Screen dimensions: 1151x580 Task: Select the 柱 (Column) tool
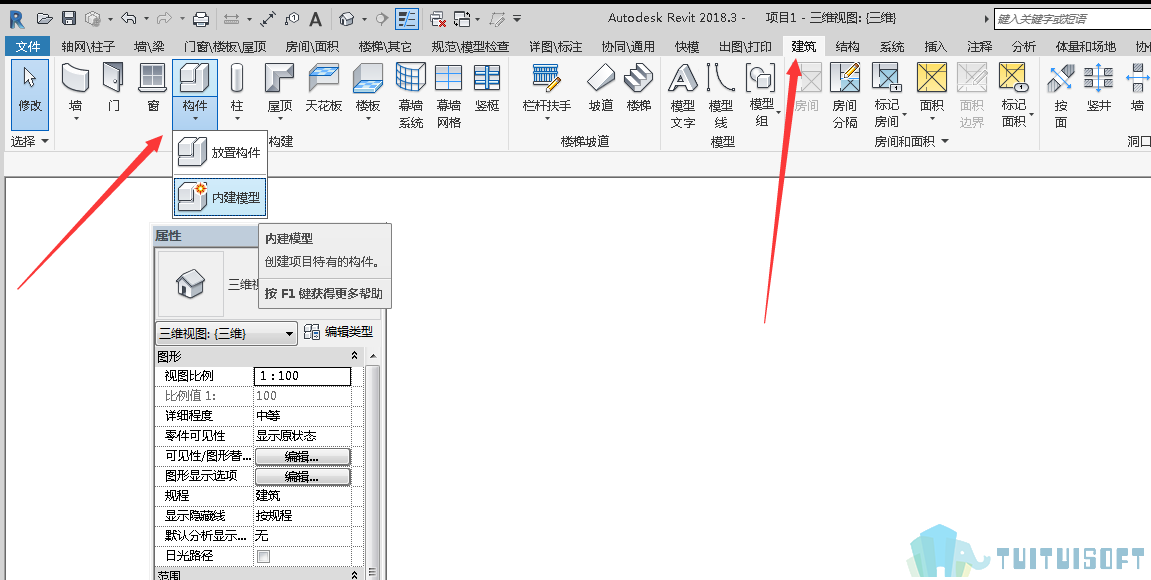click(x=236, y=90)
